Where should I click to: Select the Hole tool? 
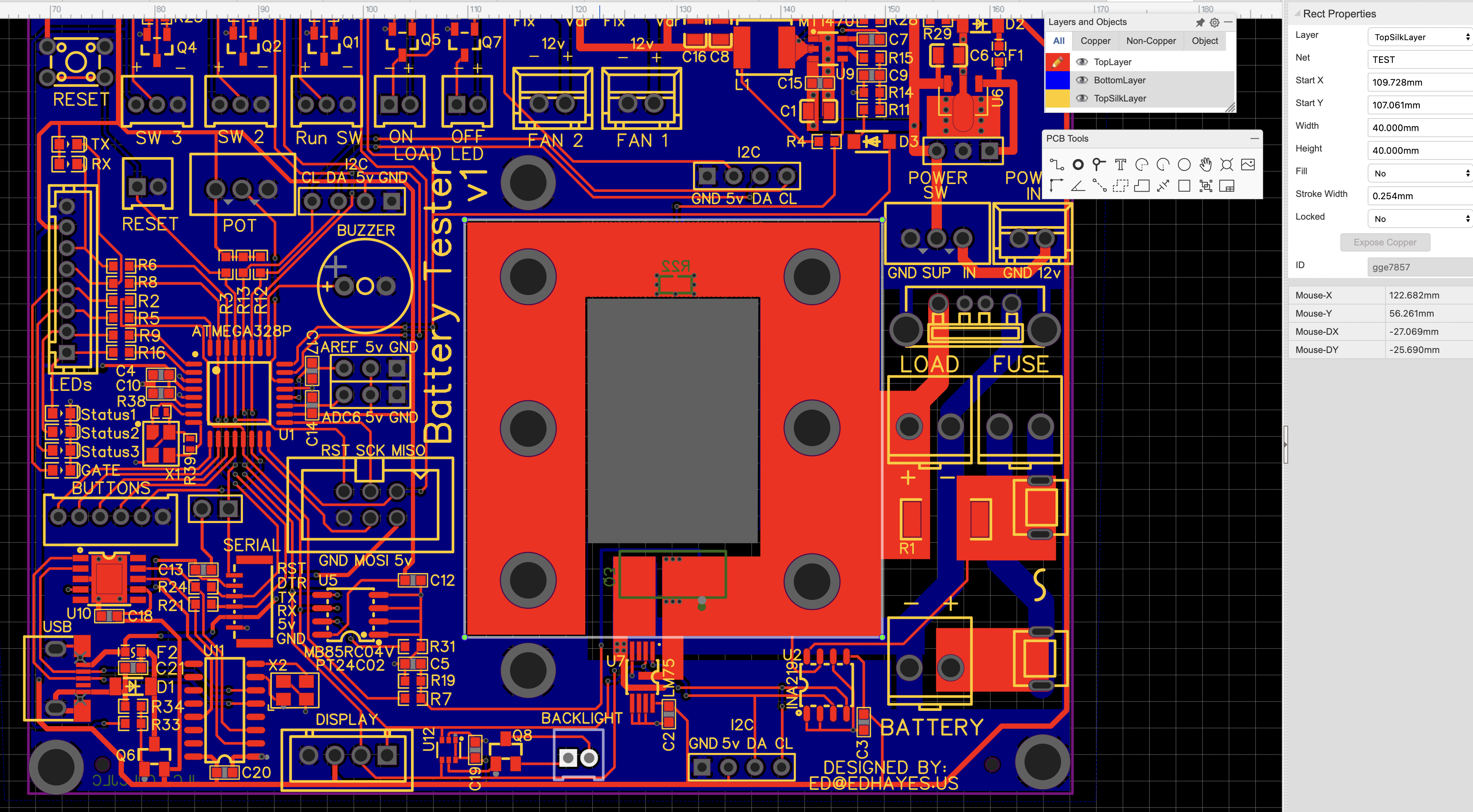(1226, 165)
